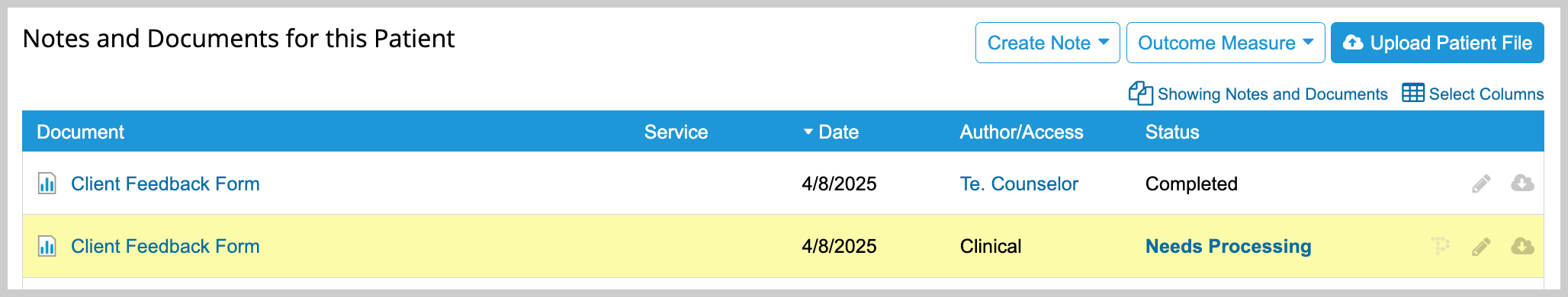
Task: Open the Needs Processing status link
Action: 1228,246
